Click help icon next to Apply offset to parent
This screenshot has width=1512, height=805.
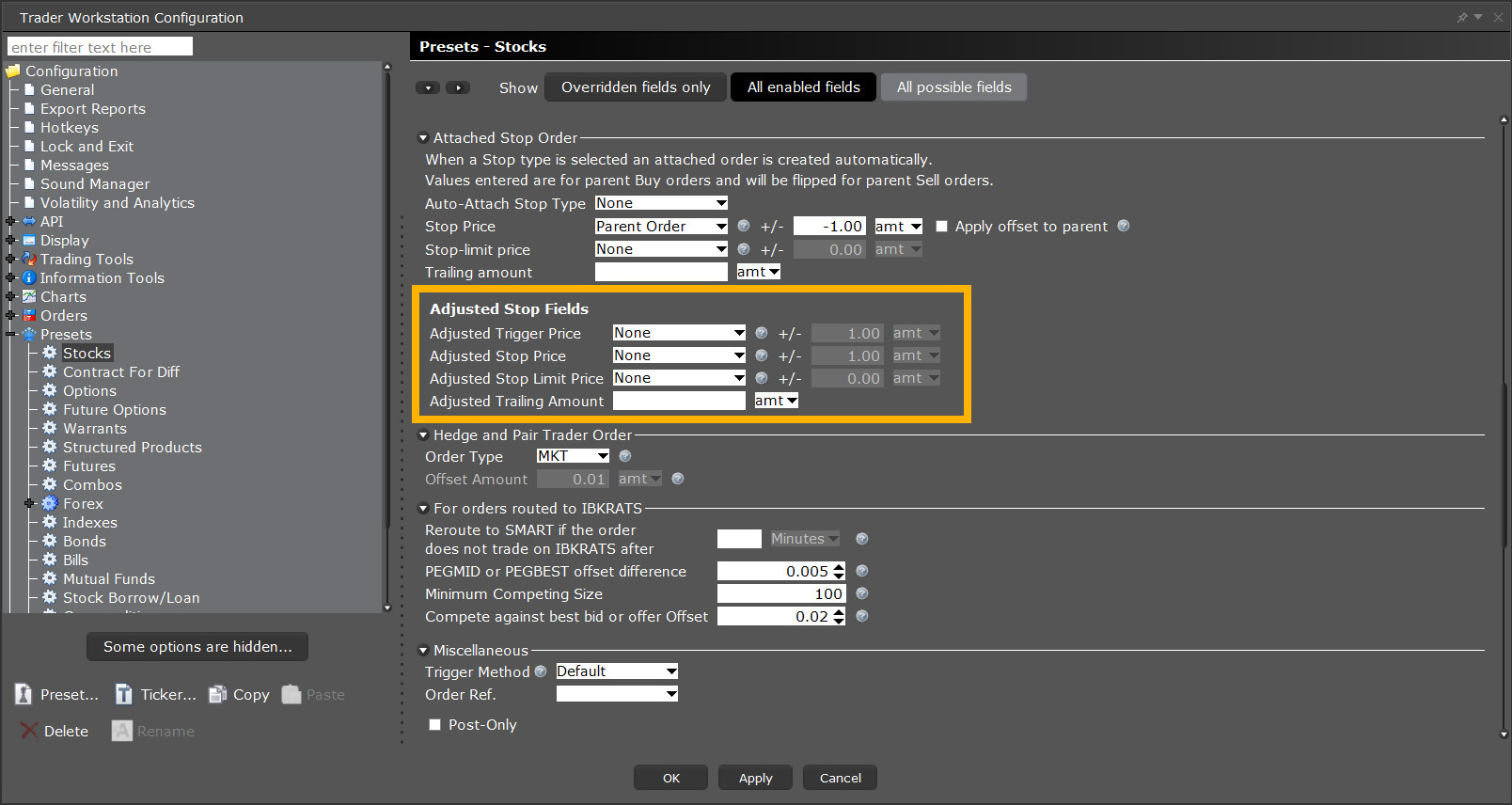[1123, 226]
